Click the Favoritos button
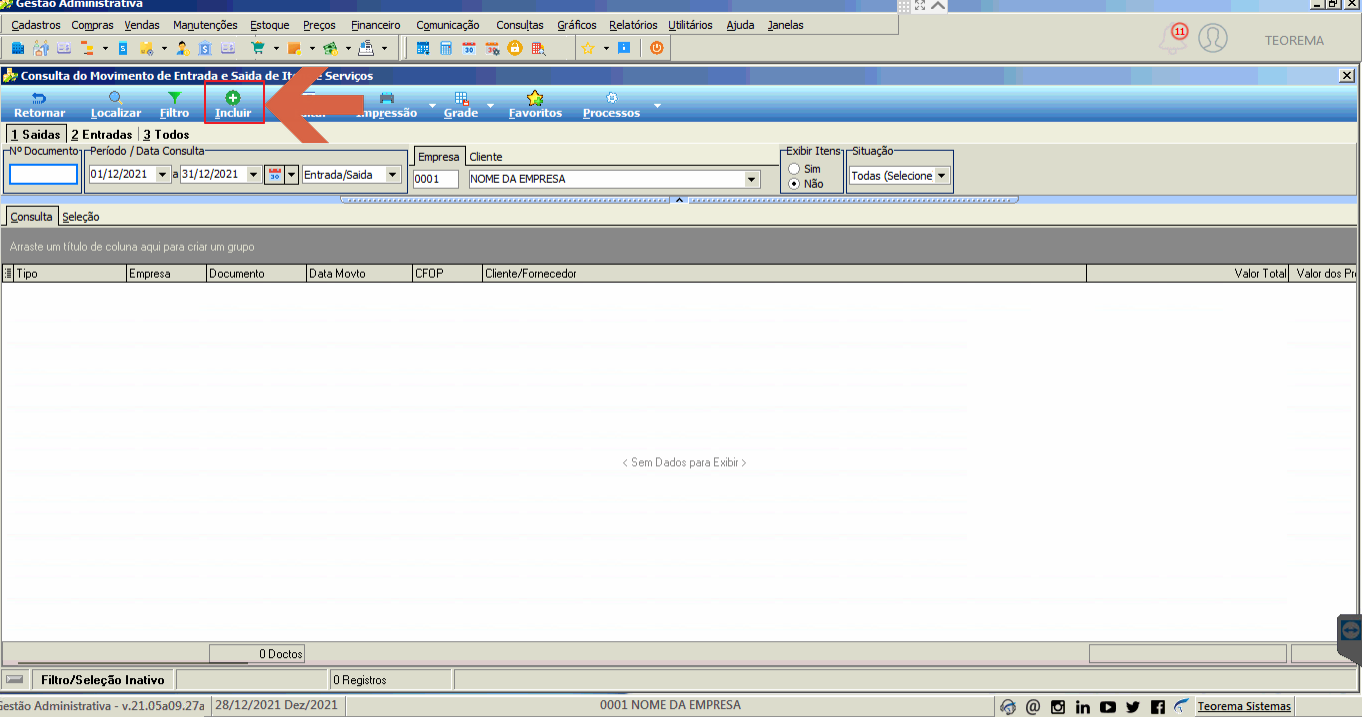Viewport: 1362px width, 717px height. pos(535,104)
